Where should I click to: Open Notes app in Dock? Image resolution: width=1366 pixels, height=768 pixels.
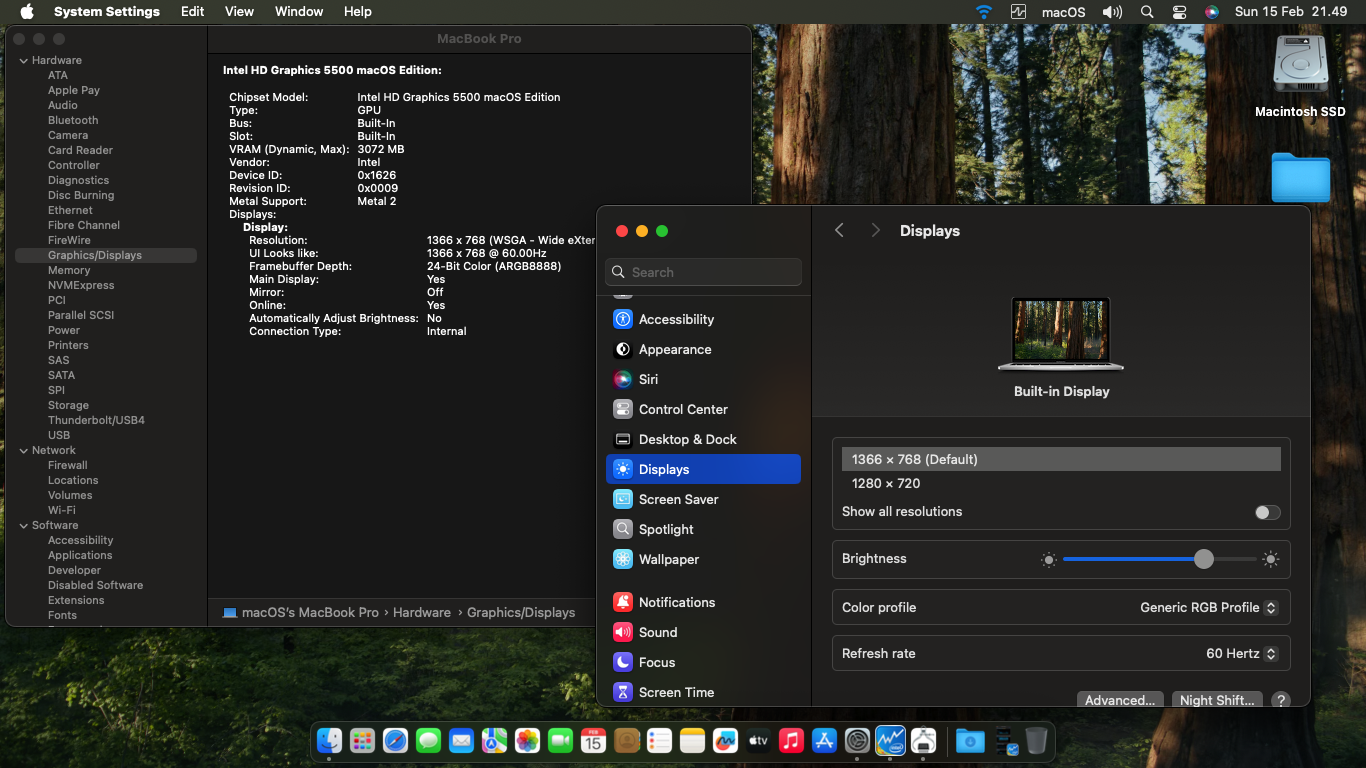click(x=692, y=741)
